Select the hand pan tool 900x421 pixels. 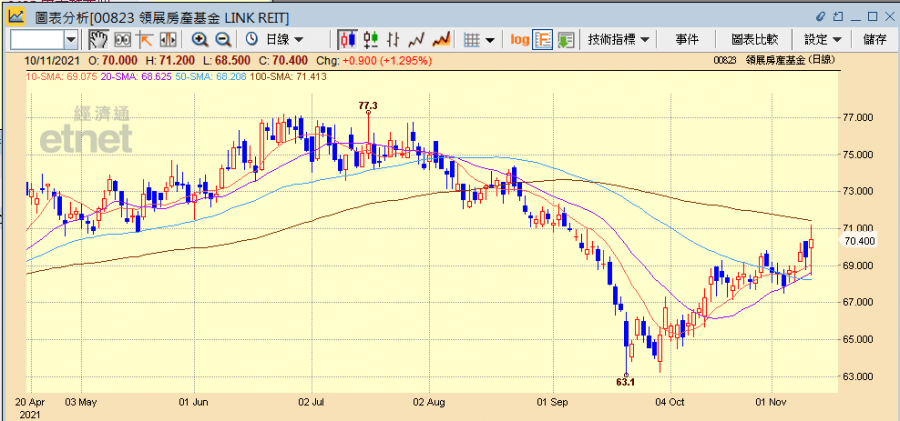[98, 39]
